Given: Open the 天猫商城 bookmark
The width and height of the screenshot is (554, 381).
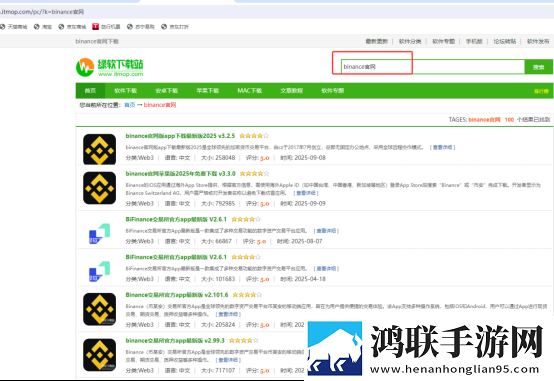Looking at the screenshot, I should [x=14, y=27].
